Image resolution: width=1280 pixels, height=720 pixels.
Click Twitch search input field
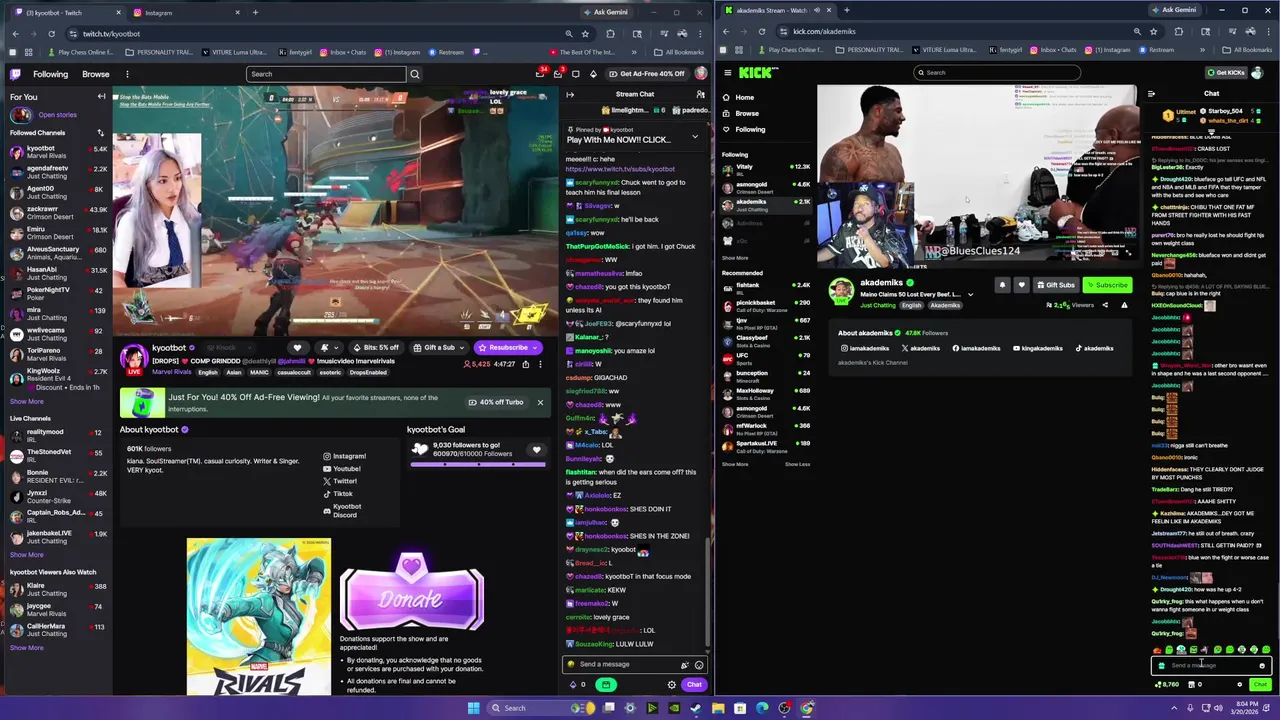coord(326,74)
